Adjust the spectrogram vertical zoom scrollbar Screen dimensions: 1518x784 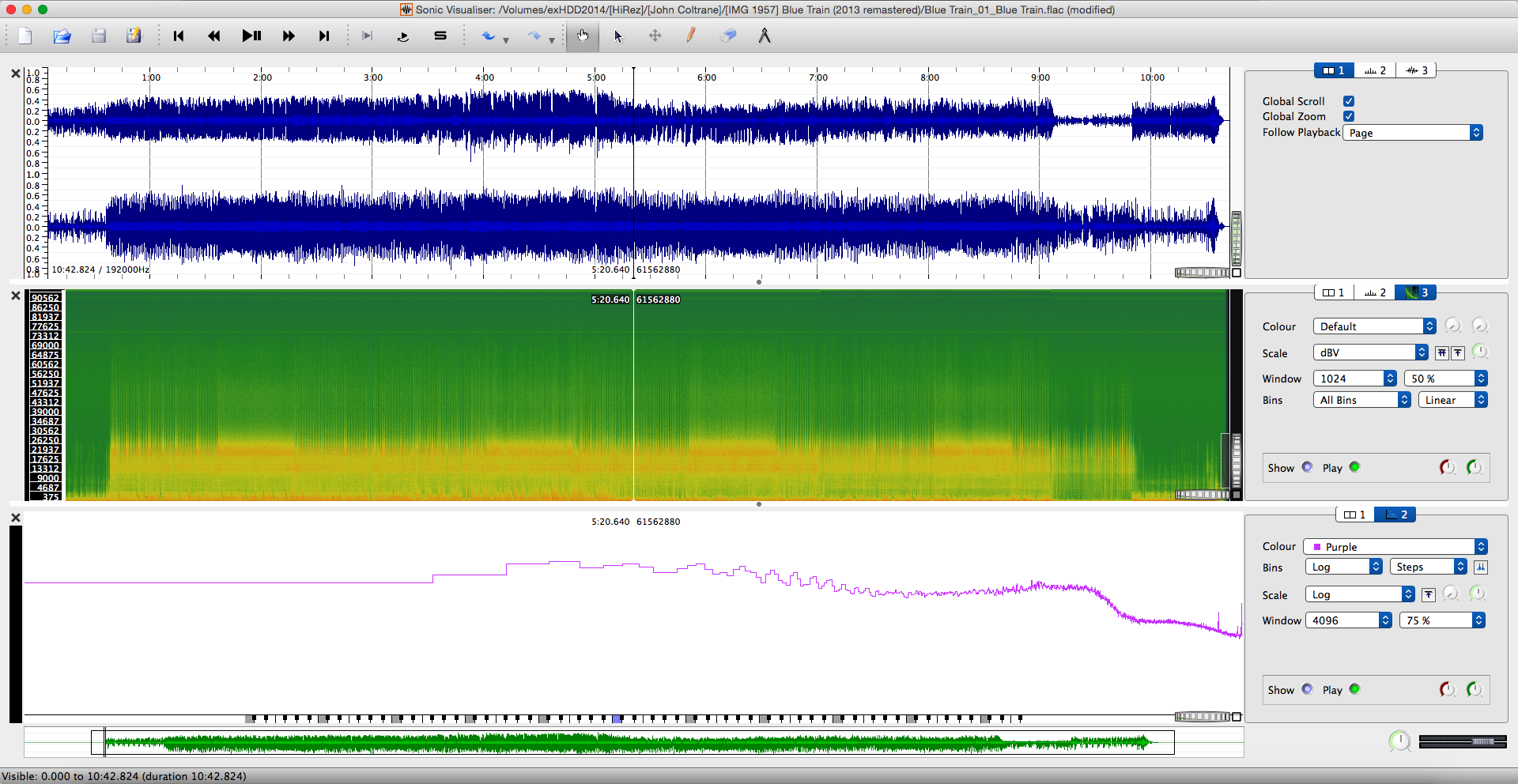pos(1237,462)
